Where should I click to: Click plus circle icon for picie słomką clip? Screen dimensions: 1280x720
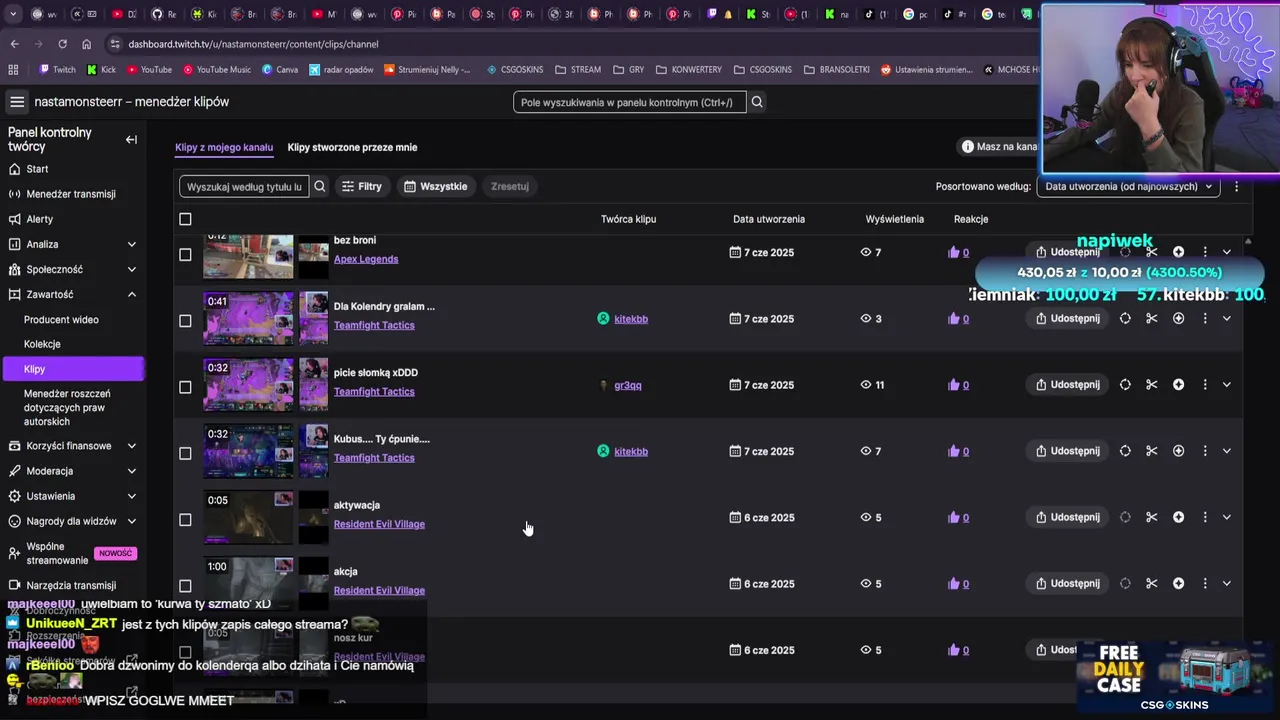1178,385
